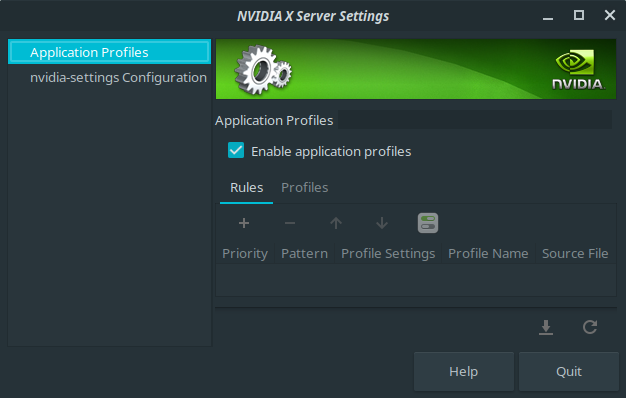Select Application Profiles in the sidebar
The image size is (626, 398).
click(109, 52)
